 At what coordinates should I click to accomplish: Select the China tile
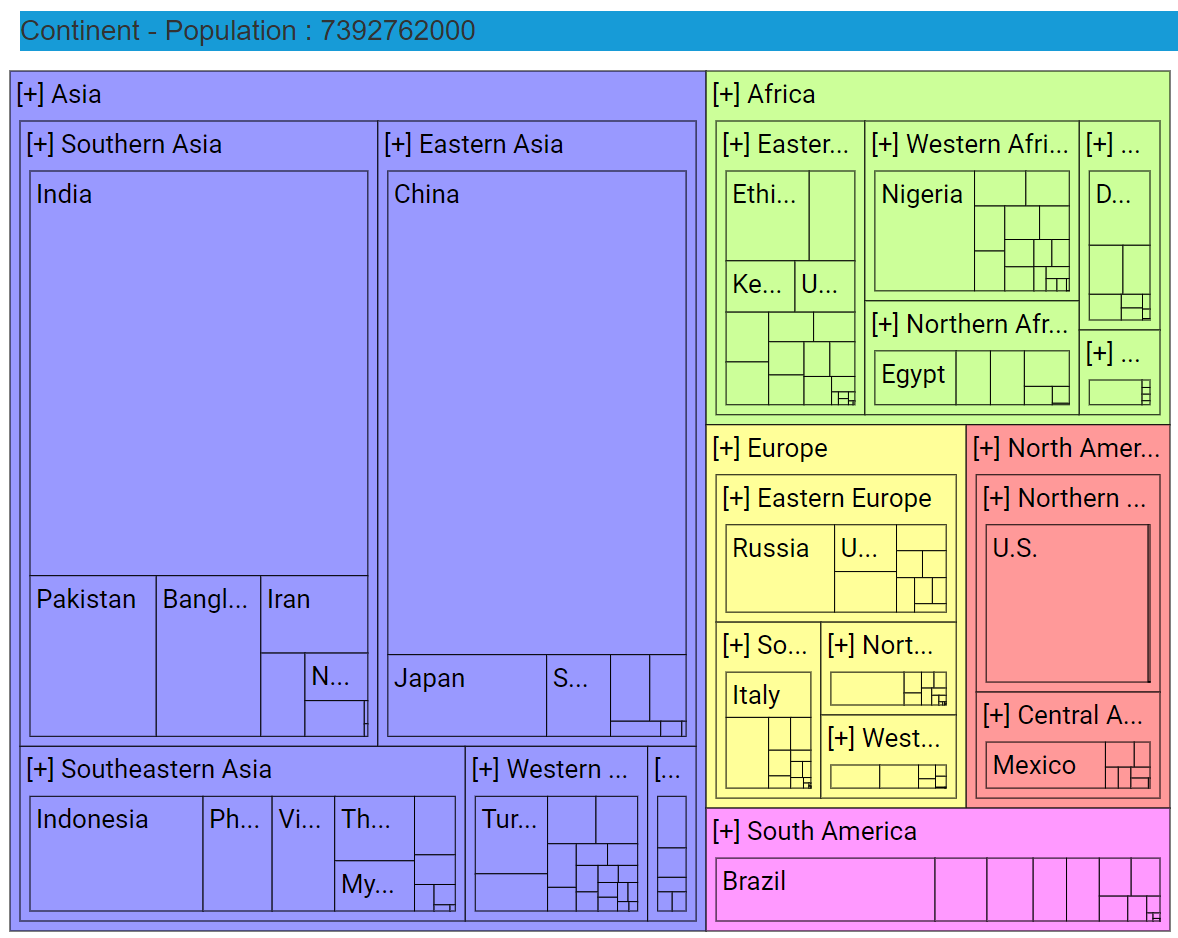point(536,412)
